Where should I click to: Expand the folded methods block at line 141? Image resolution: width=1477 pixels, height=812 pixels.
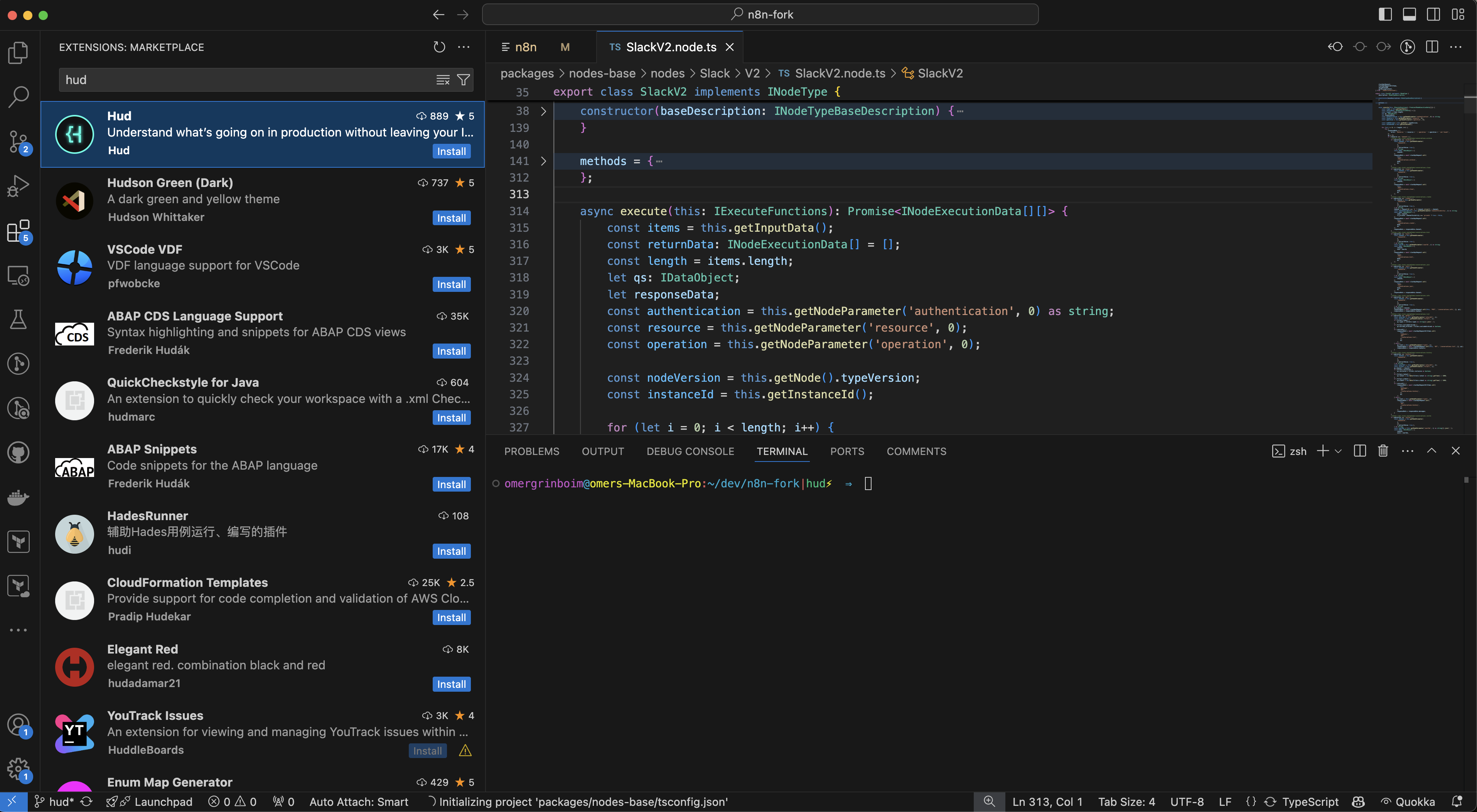[x=543, y=161]
